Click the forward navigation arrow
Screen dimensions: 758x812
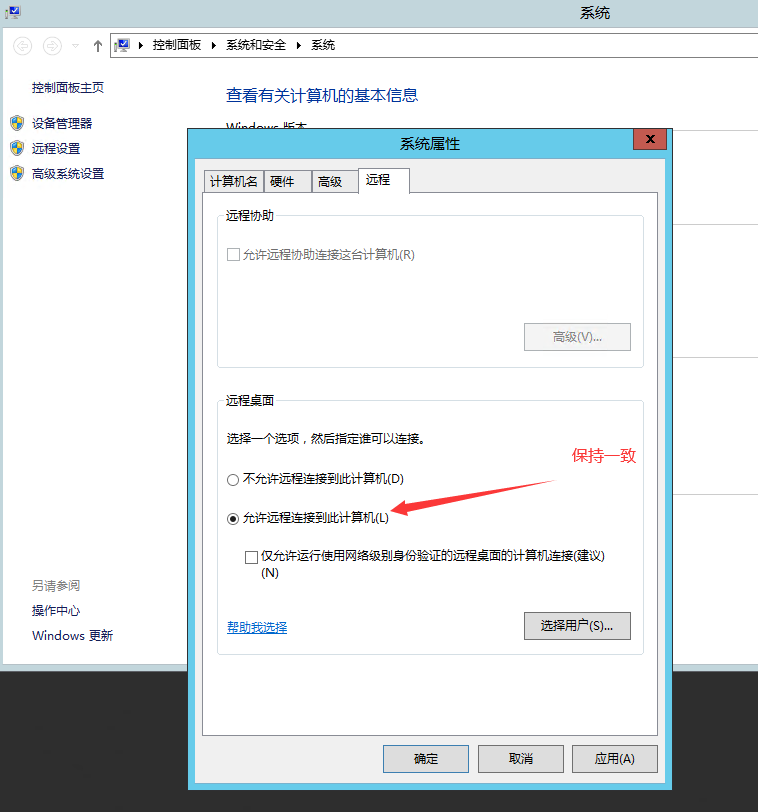pos(52,46)
